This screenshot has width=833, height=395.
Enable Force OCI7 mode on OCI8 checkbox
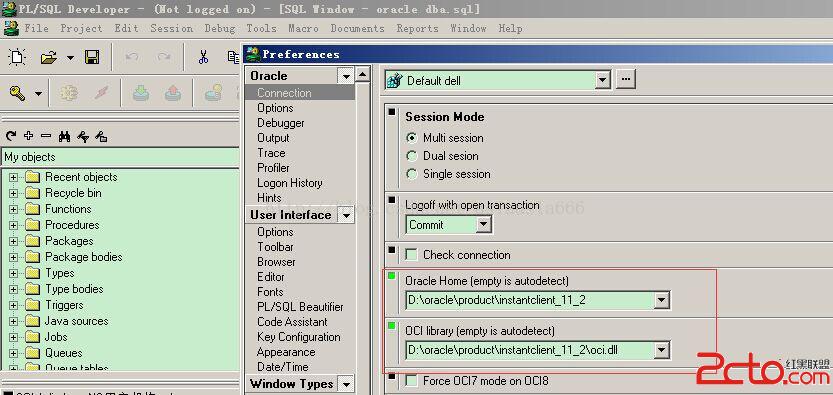tap(411, 381)
